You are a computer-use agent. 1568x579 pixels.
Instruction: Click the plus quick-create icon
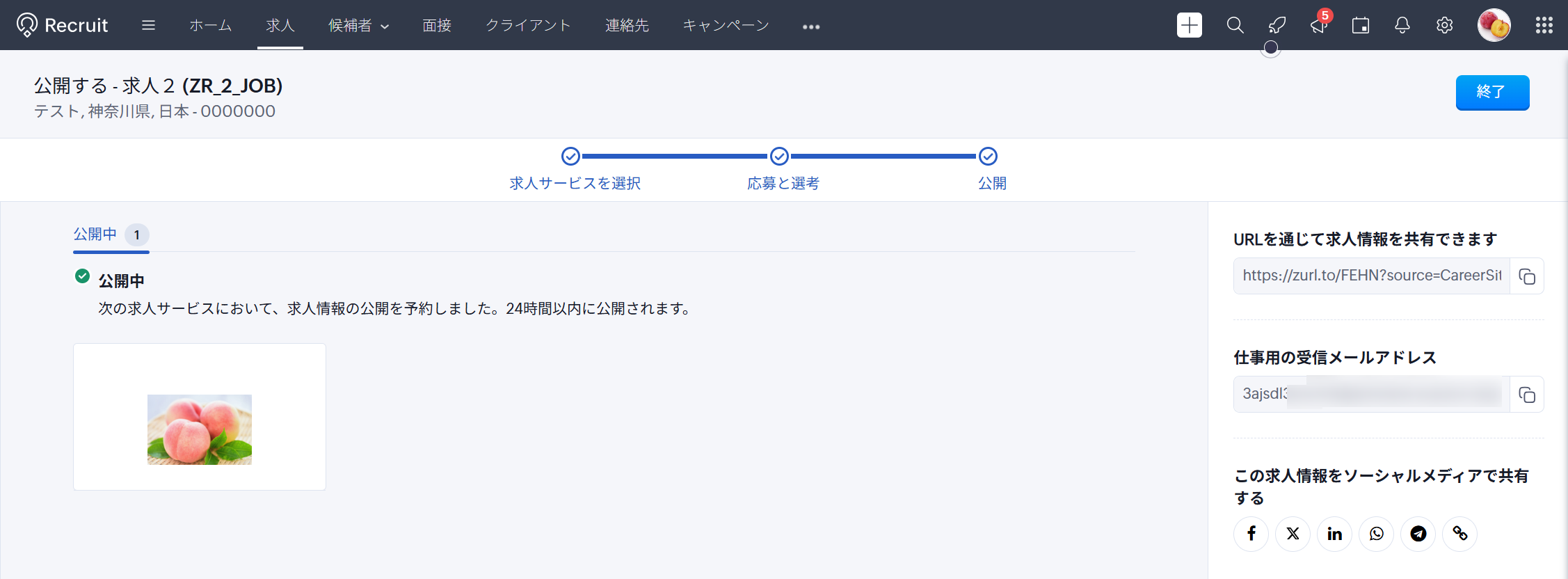tap(1189, 26)
